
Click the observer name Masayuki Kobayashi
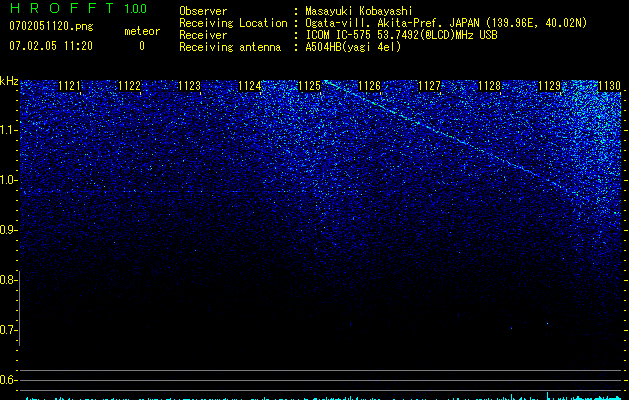(359, 11)
